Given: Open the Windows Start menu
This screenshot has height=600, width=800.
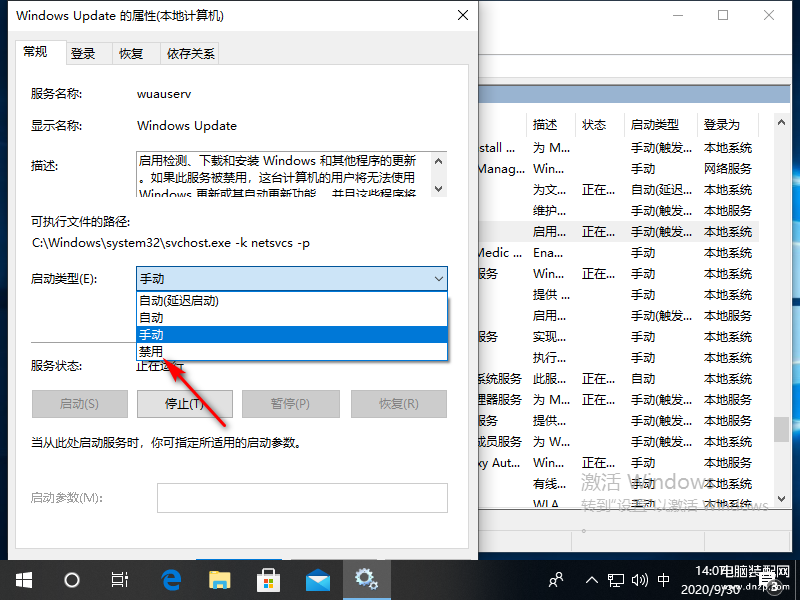Looking at the screenshot, I should 23,580.
